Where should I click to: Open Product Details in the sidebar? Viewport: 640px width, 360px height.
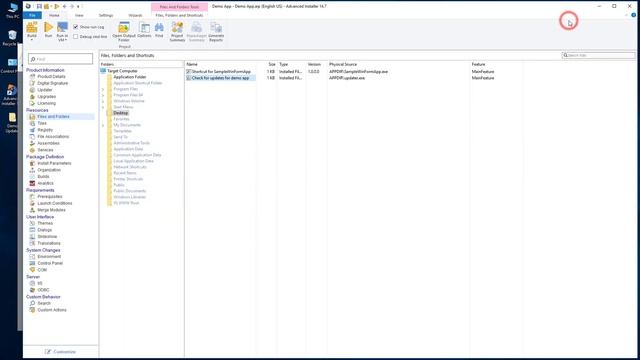click(51, 77)
